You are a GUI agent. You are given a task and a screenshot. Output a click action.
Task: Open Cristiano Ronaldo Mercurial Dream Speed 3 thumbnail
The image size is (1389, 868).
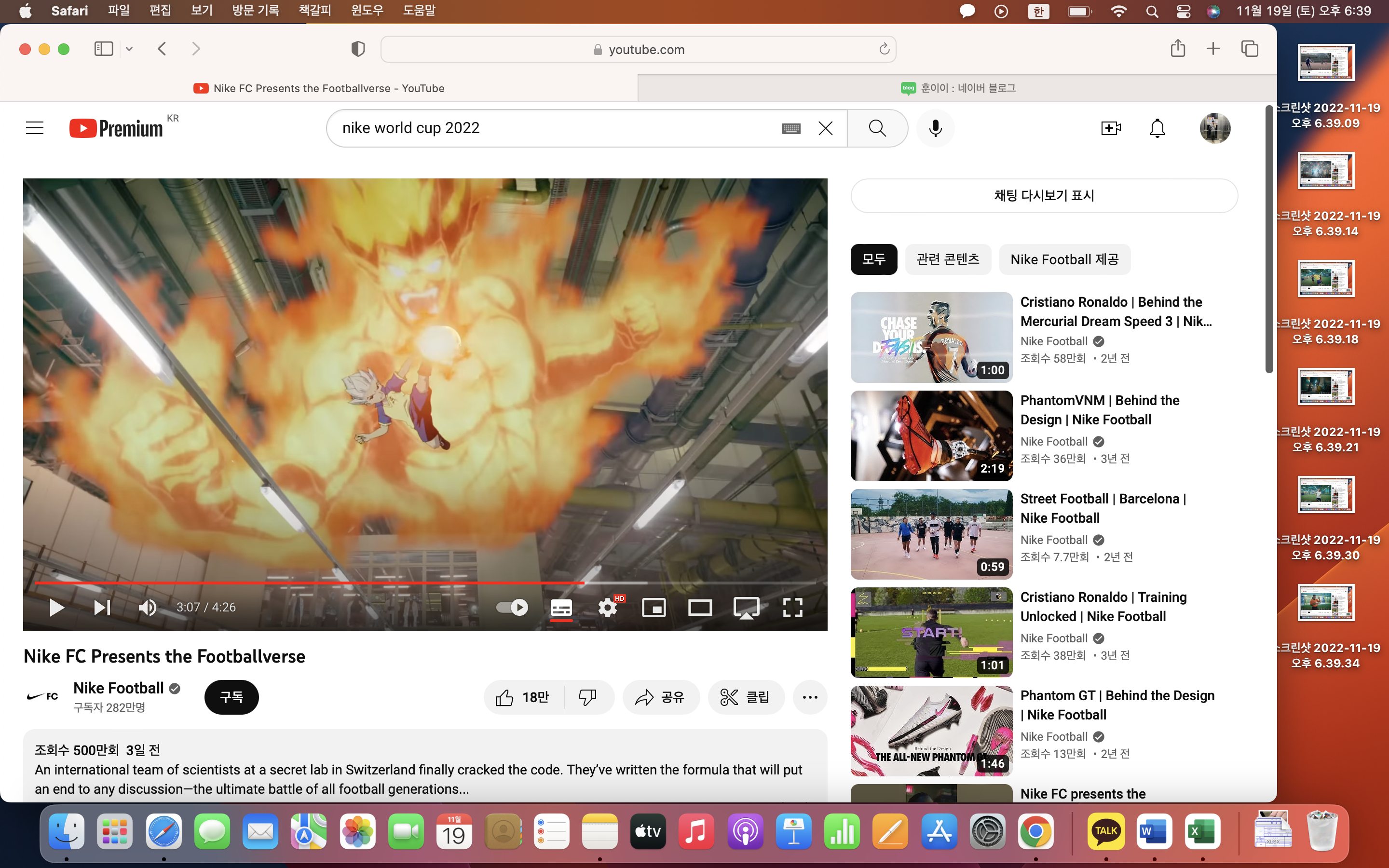pos(931,338)
